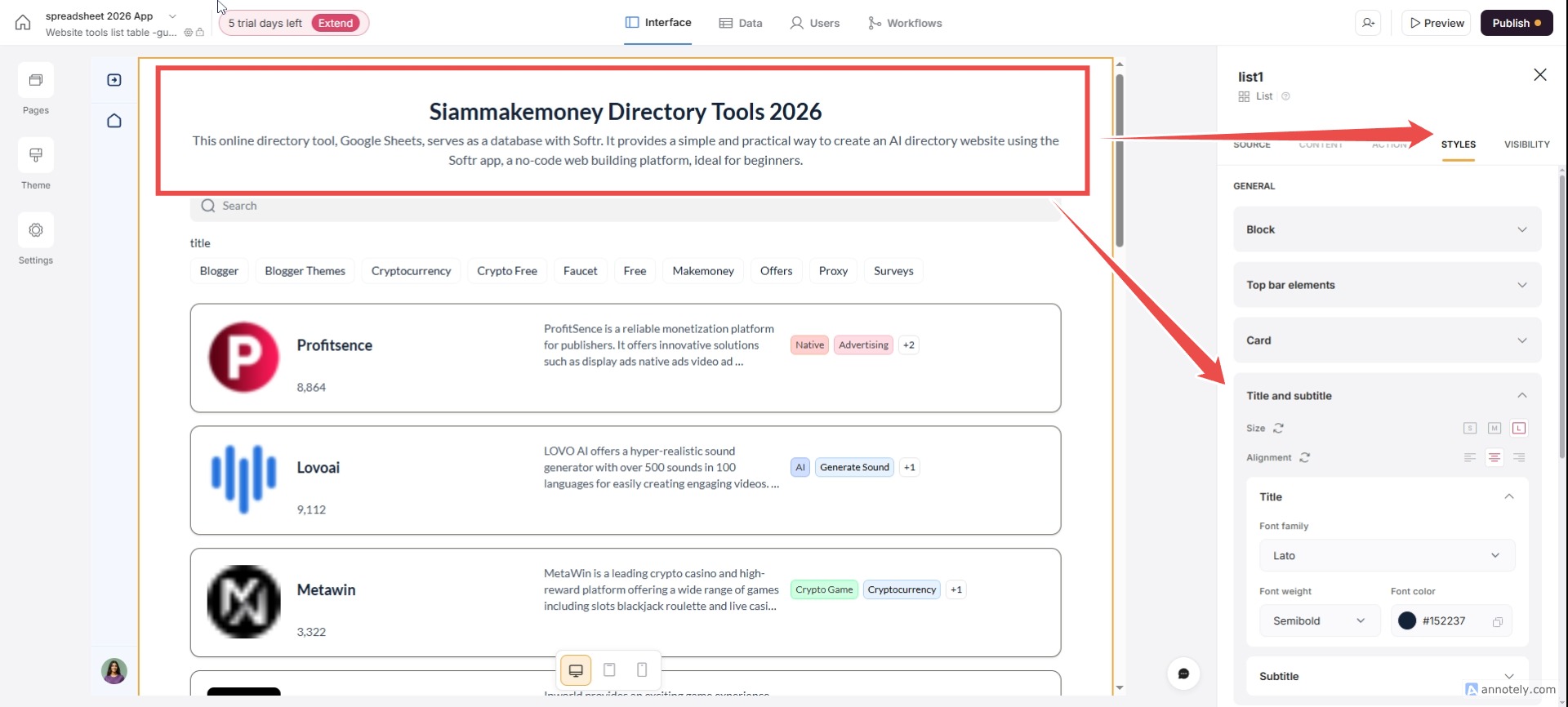This screenshot has width=1568, height=707.
Task: Open the chat support bubble
Action: click(1183, 674)
